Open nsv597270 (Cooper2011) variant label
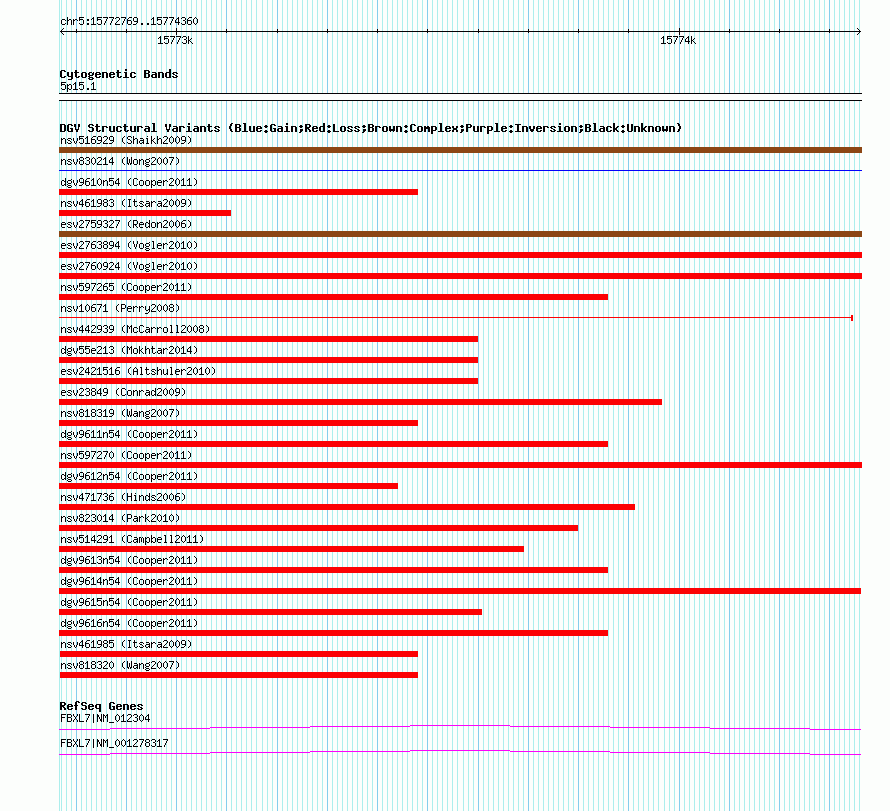 tap(126, 455)
